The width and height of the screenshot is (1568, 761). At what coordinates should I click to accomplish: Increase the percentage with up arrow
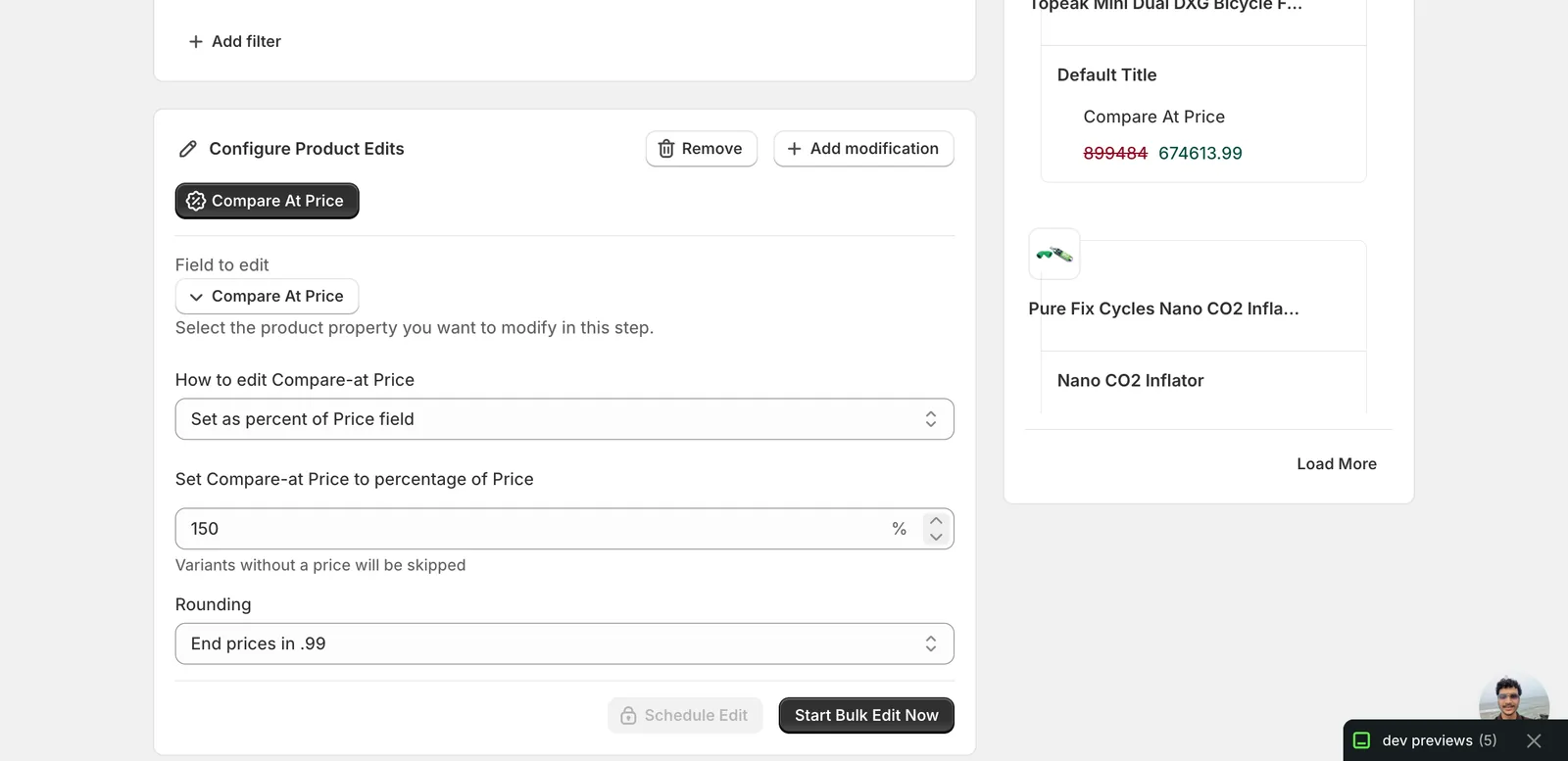coord(936,521)
